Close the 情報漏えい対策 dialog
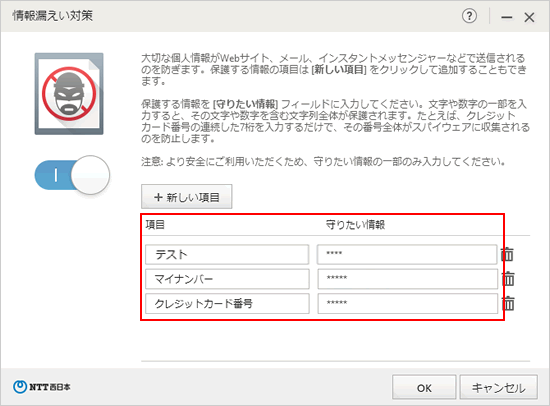Image resolution: width=550 pixels, height=406 pixels. 529,17
